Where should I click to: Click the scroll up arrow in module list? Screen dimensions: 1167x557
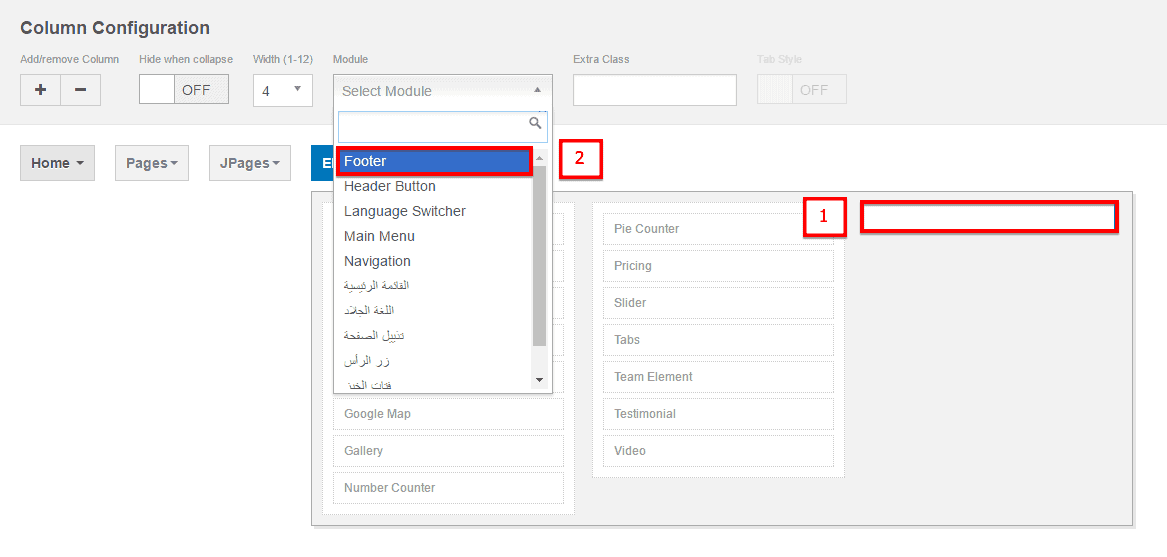pyautogui.click(x=540, y=158)
